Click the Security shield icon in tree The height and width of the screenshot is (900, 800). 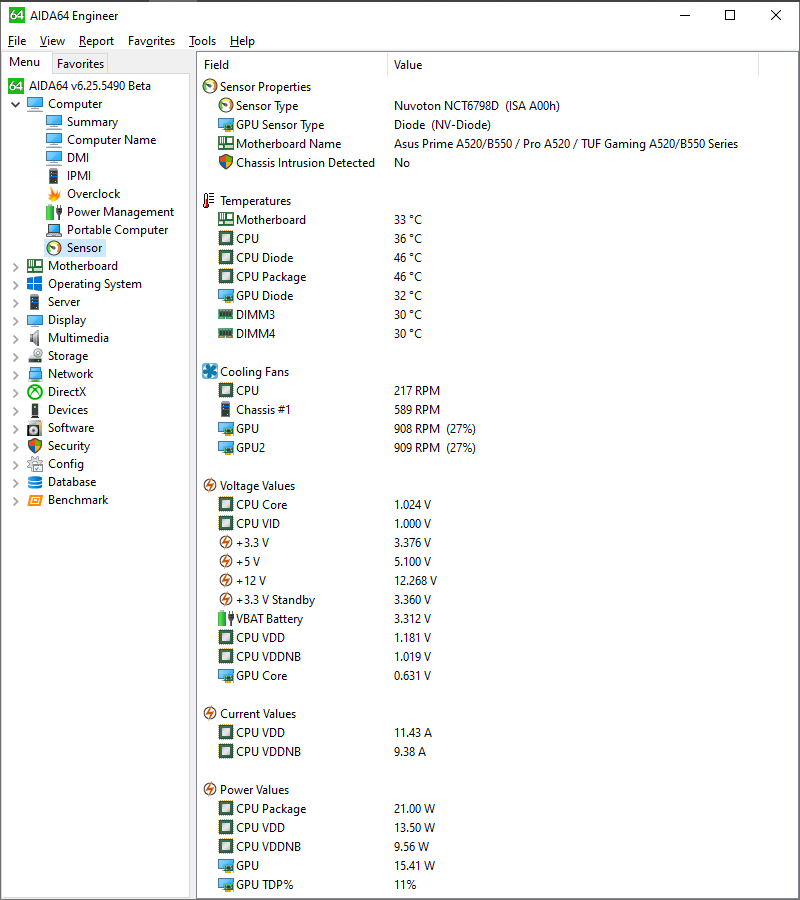pos(35,446)
